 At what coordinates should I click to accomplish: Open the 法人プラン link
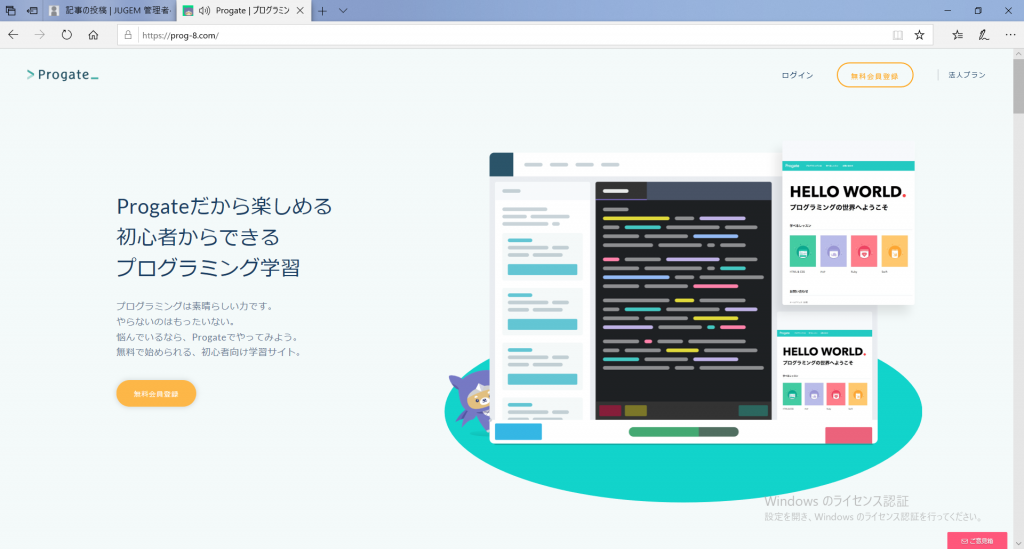967,75
